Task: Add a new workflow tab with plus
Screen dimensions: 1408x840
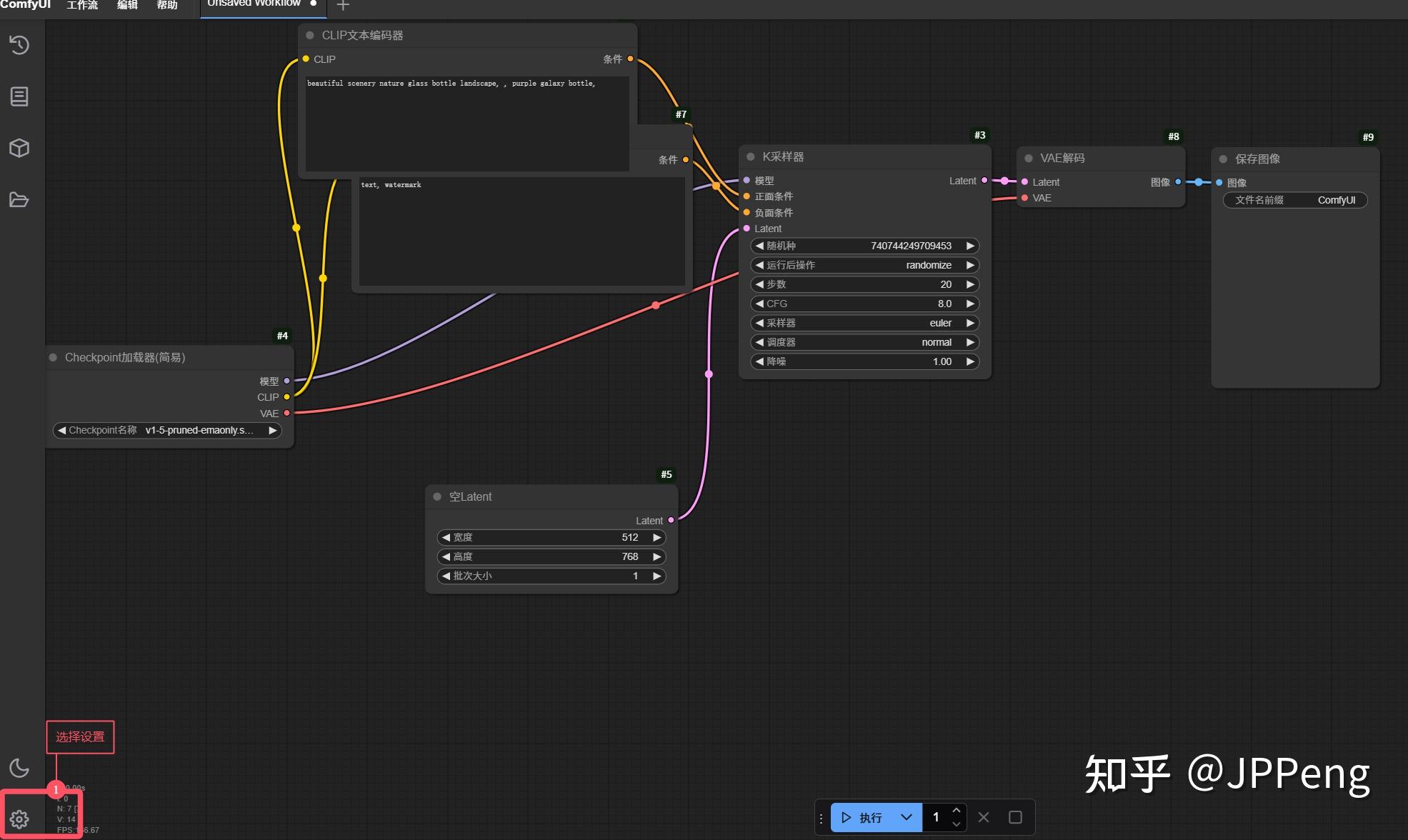Action: tap(343, 6)
